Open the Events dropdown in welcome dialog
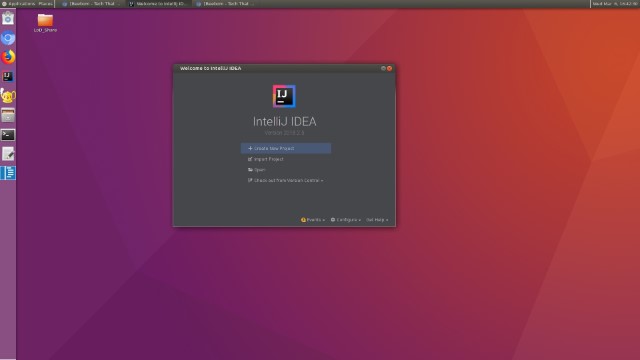Image resolution: width=640 pixels, height=360 pixels. tap(313, 220)
